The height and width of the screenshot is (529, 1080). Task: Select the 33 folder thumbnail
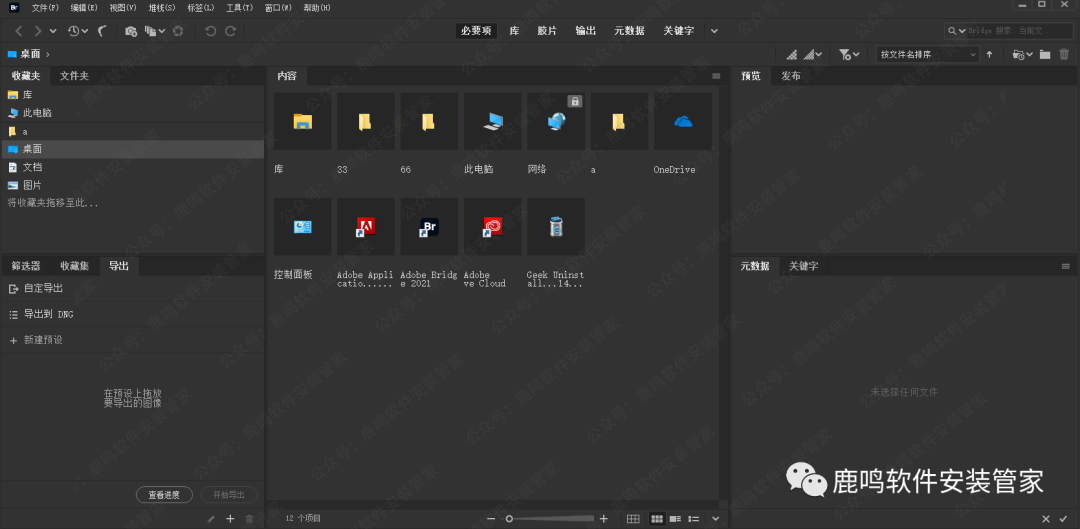coord(366,121)
